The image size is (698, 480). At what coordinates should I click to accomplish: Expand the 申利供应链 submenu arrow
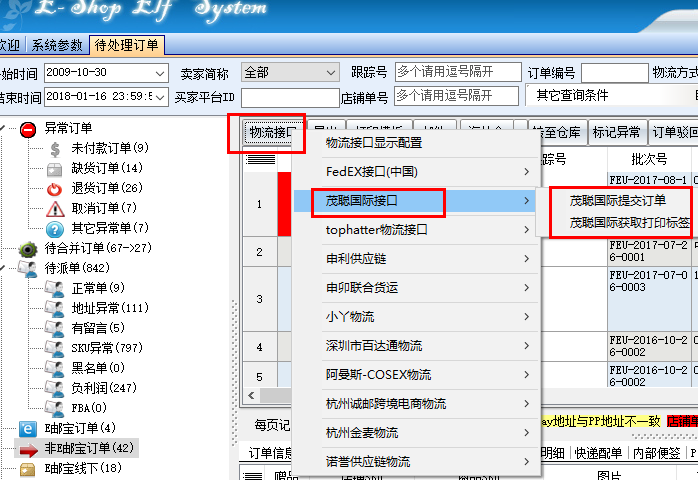point(527,259)
